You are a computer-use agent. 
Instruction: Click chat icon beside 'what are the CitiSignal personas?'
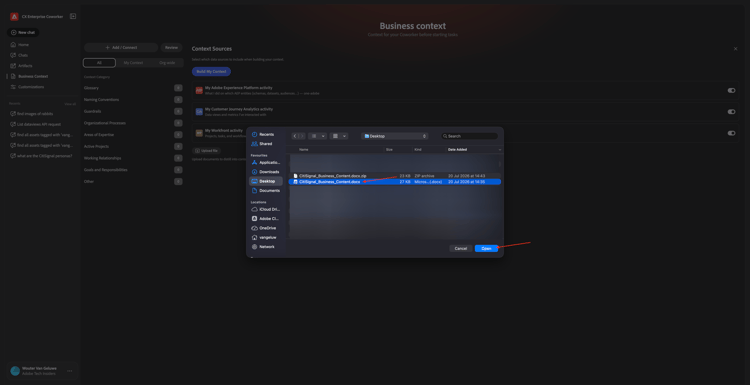pyautogui.click(x=13, y=156)
